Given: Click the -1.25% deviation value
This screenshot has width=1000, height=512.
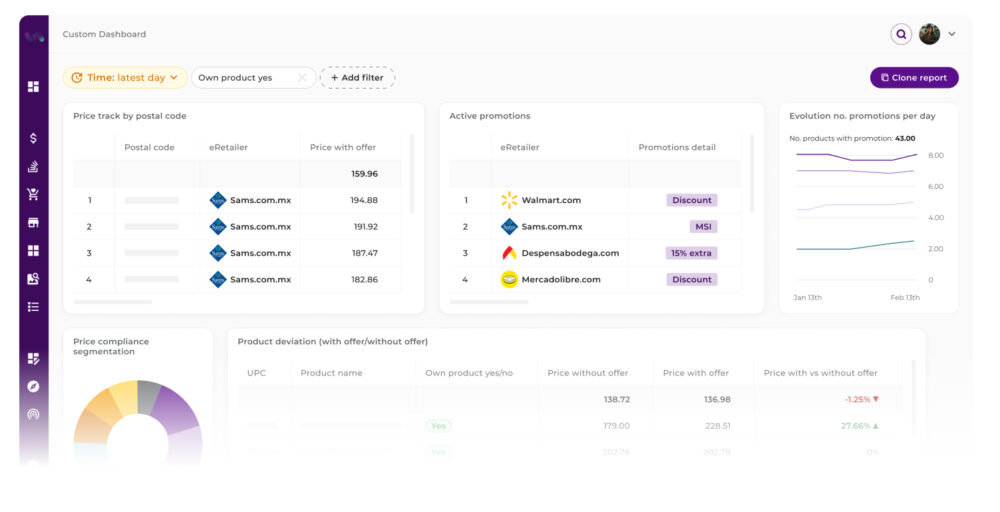Looking at the screenshot, I should 862,400.
